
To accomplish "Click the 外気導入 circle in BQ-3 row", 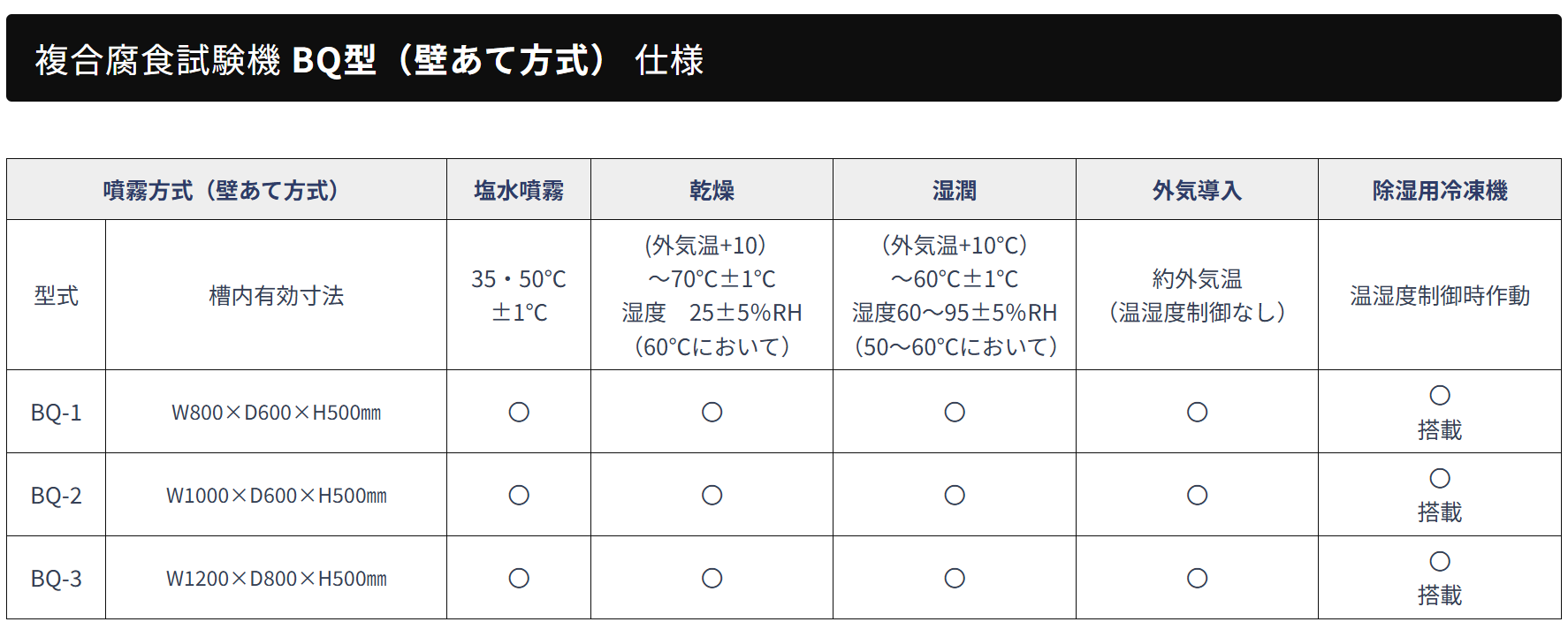I will 1197,579.
